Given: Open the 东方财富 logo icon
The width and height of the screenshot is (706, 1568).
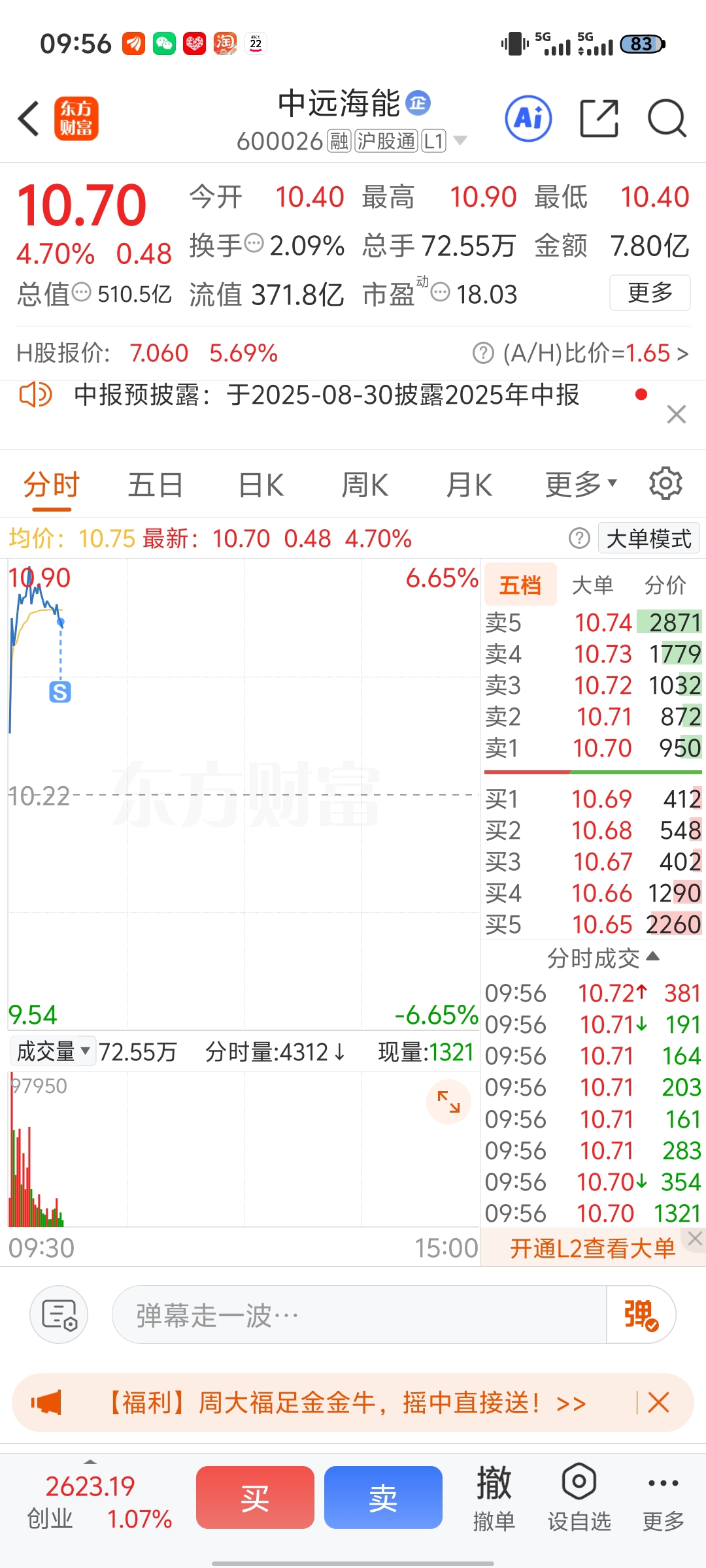Looking at the screenshot, I should (76, 119).
